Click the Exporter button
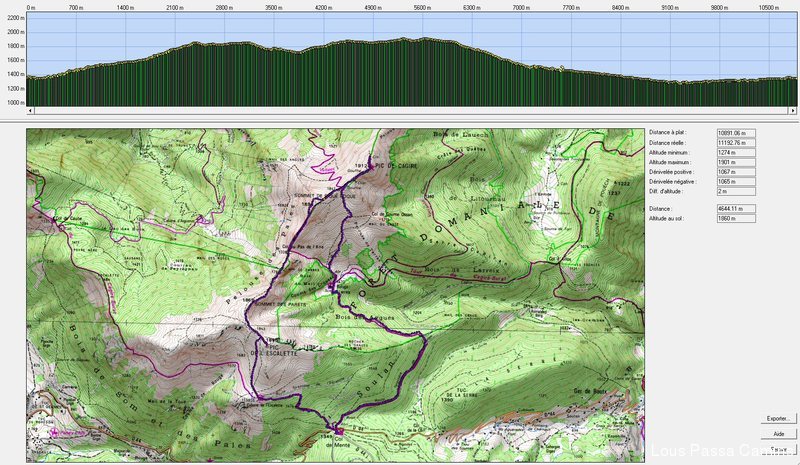The image size is (800, 465). 777,418
